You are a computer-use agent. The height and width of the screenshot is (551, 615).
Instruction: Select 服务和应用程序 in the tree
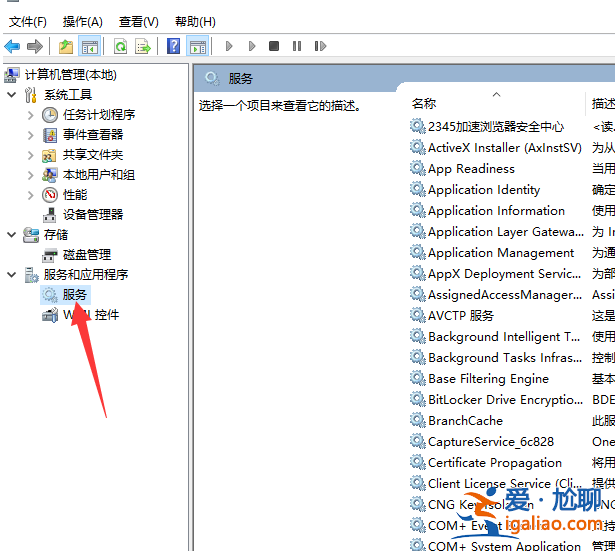point(86,275)
